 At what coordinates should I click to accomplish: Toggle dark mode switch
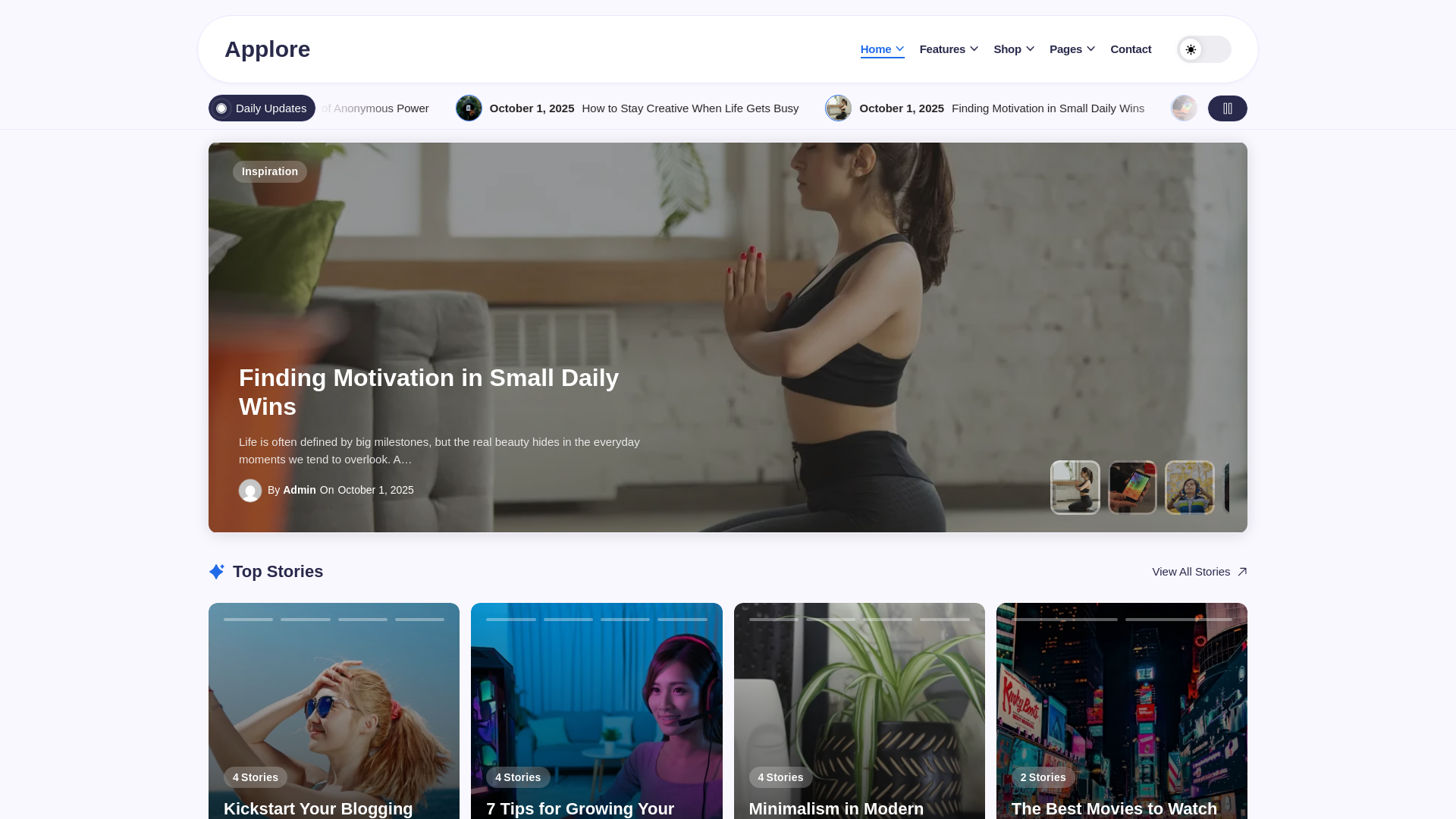1203,49
